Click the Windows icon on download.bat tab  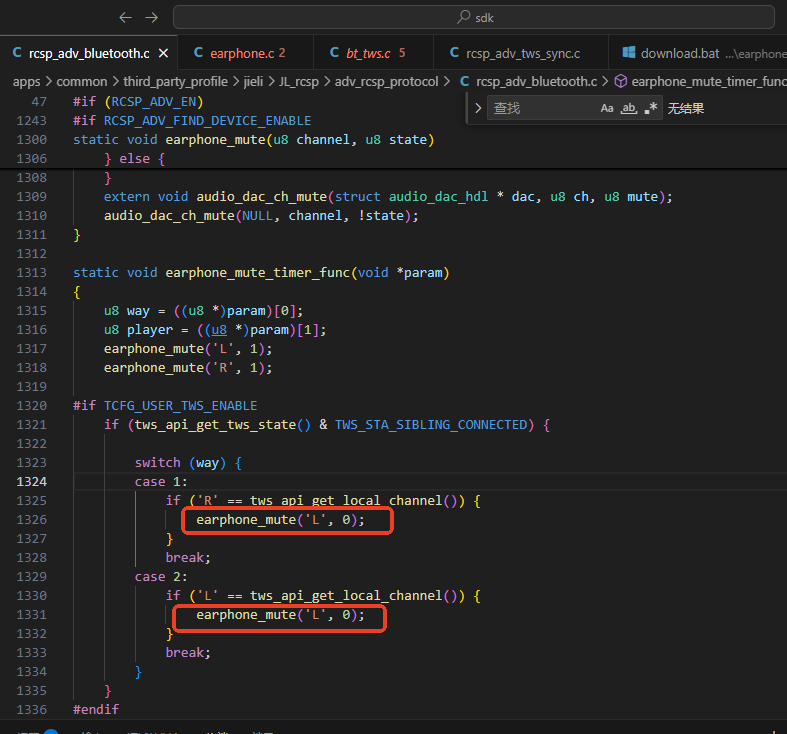pyautogui.click(x=628, y=52)
